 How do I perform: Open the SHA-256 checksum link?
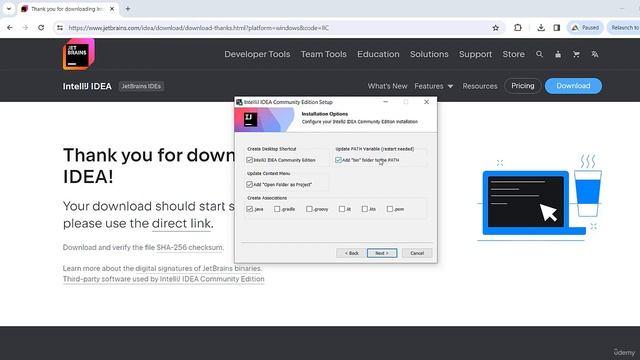pos(190,247)
